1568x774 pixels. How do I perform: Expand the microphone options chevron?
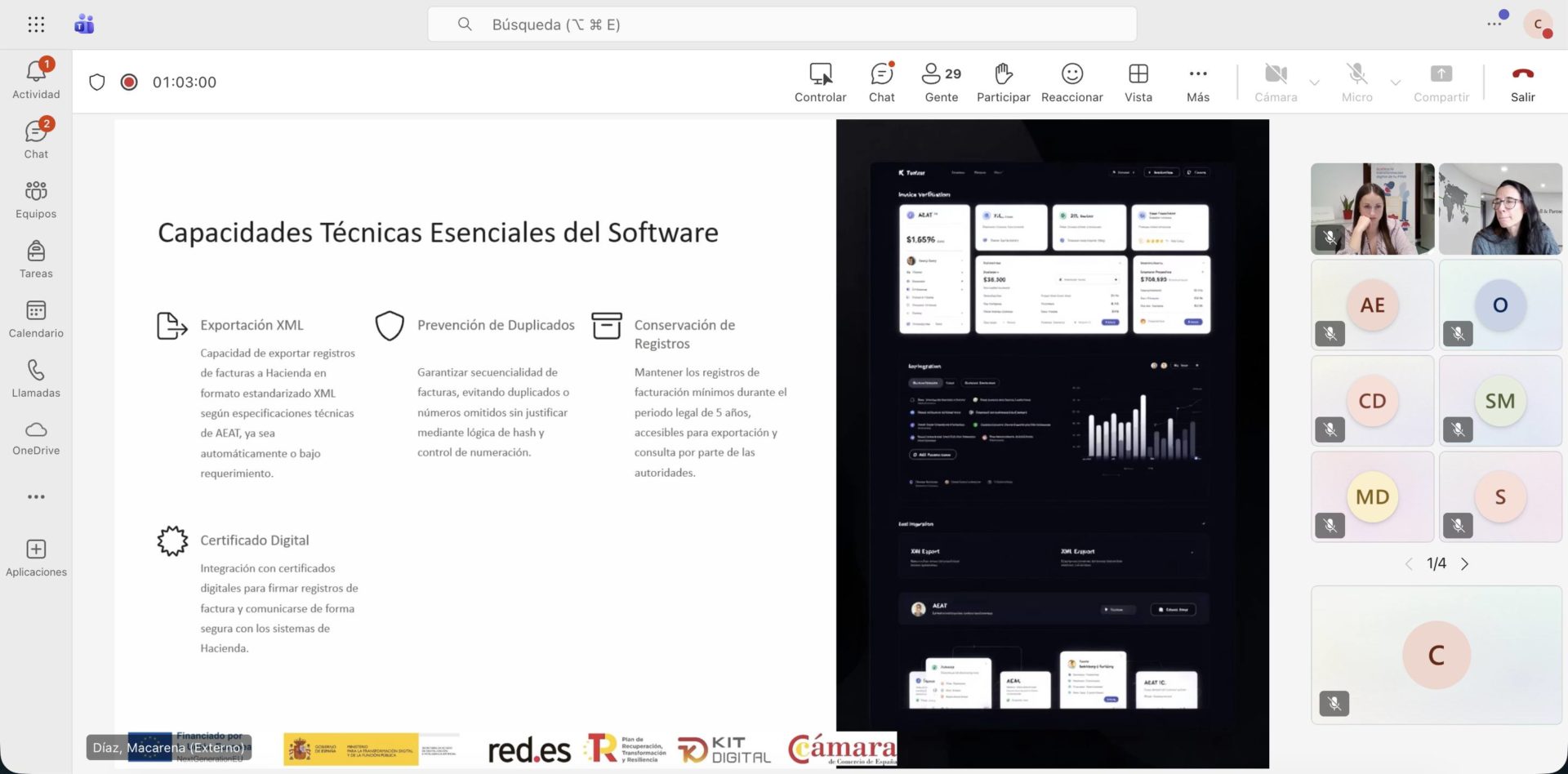[1395, 82]
